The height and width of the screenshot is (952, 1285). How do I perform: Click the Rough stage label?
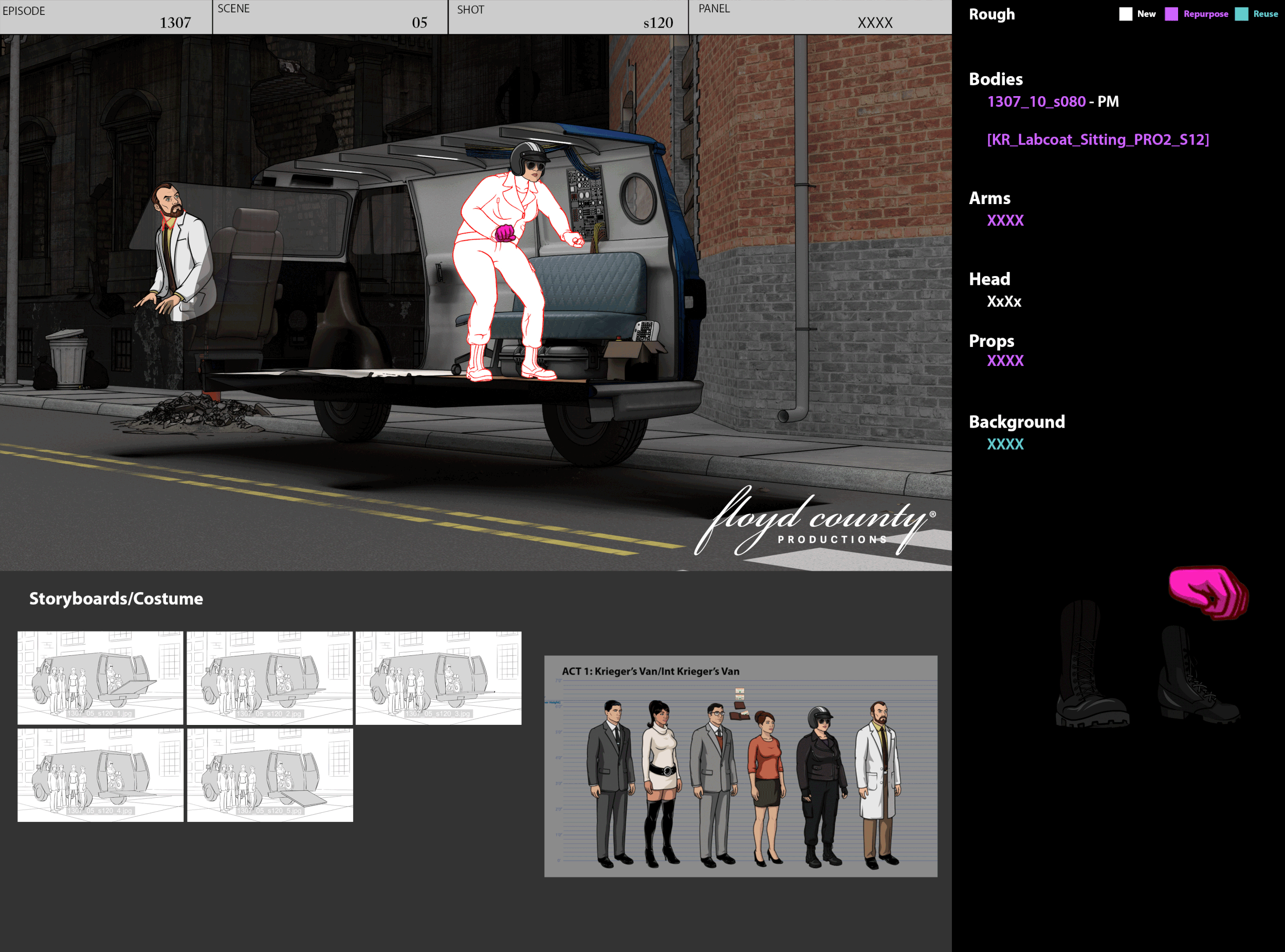pos(992,14)
